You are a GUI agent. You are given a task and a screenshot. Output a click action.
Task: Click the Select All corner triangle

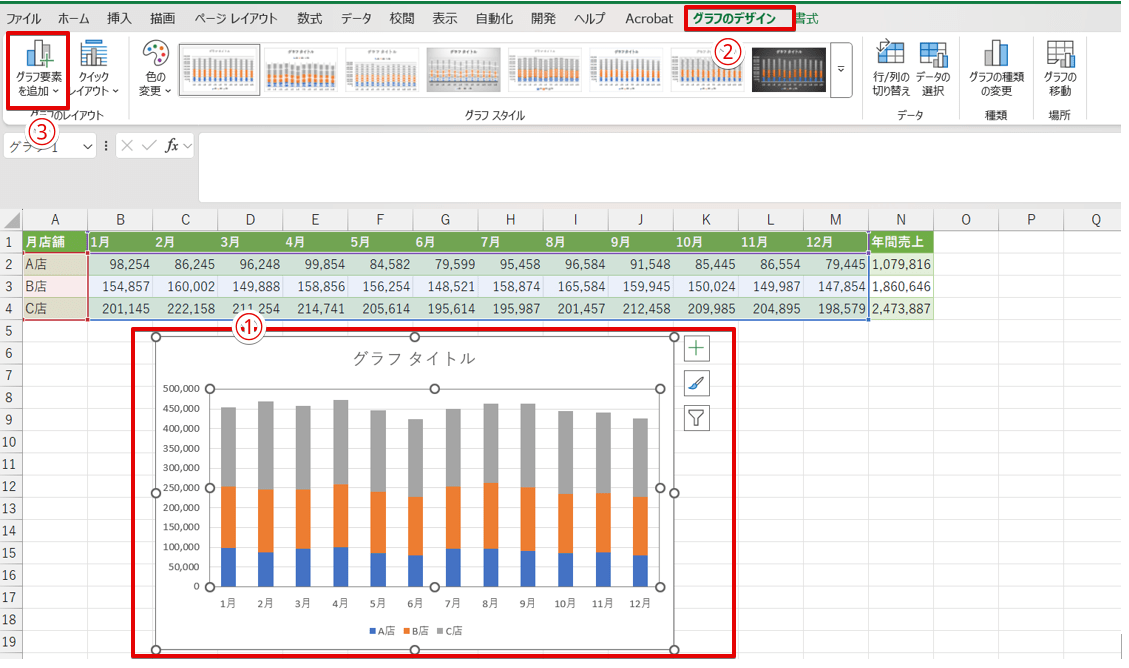coord(12,220)
